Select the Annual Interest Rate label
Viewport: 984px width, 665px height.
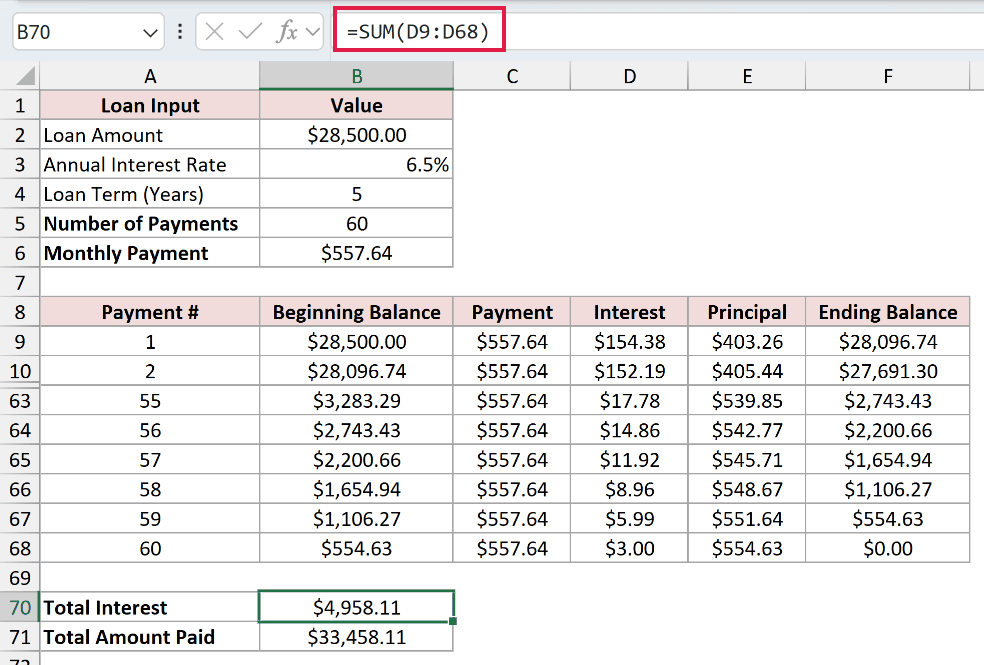point(150,164)
